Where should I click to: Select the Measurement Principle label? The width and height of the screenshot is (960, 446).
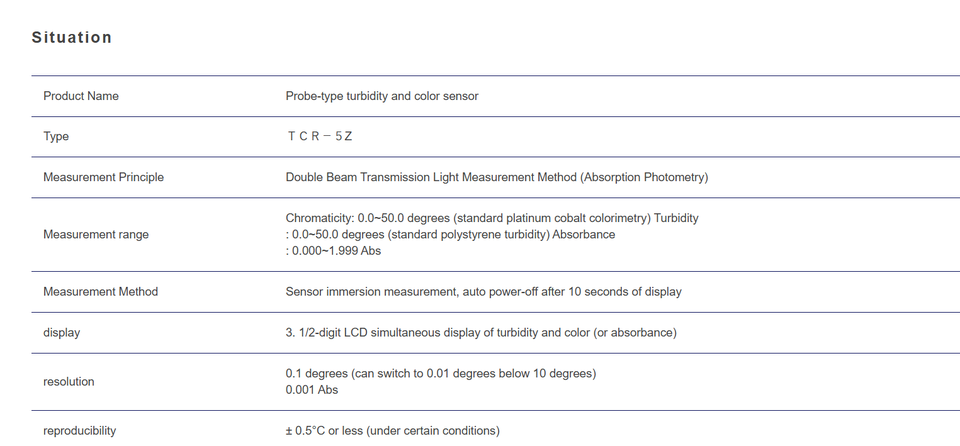point(103,178)
